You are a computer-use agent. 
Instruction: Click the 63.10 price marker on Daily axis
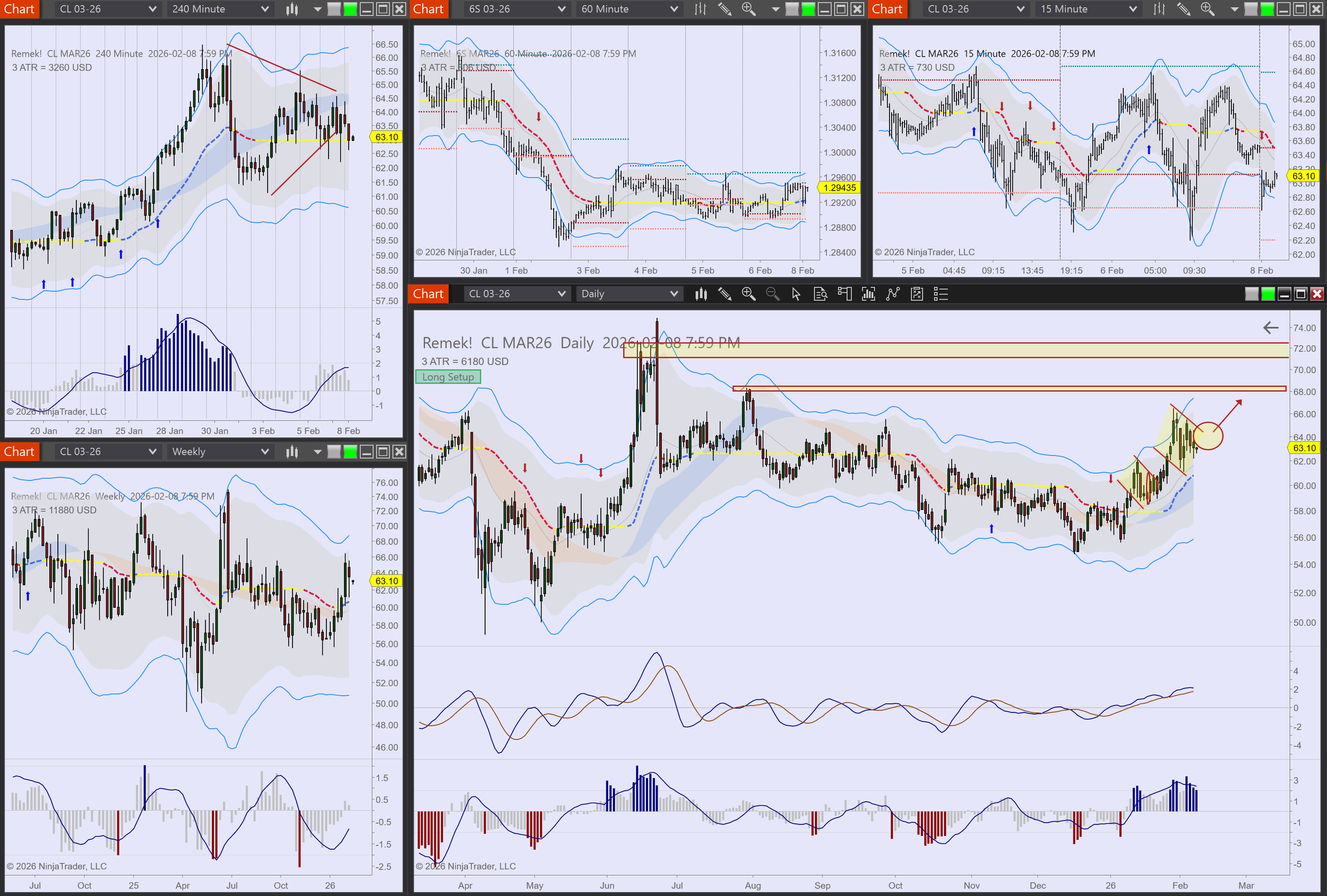click(x=1304, y=449)
